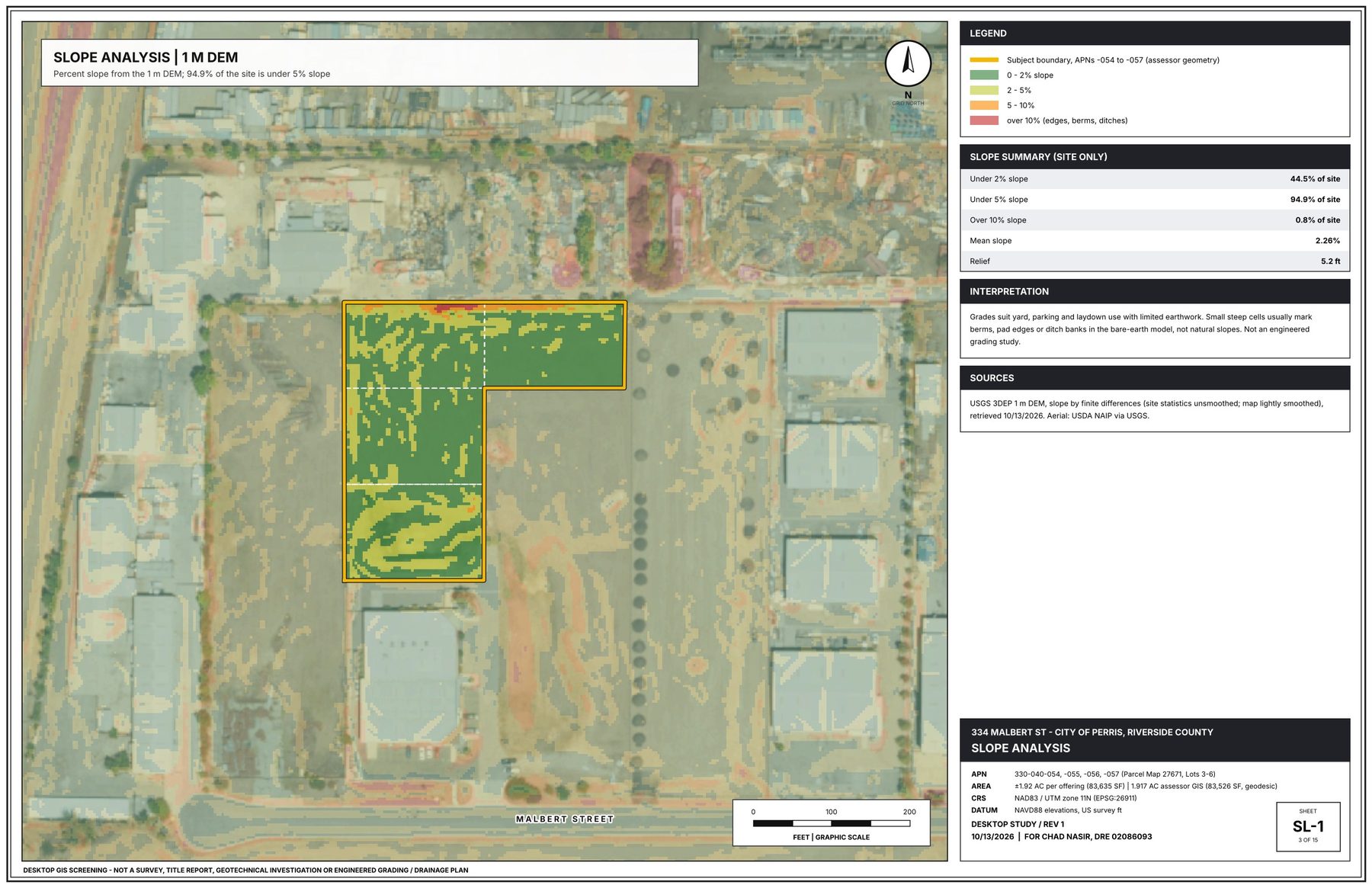1372x888 pixels.
Task: Click the APN value '330-040-054, -055, -056, -057'
Action: tap(1114, 774)
